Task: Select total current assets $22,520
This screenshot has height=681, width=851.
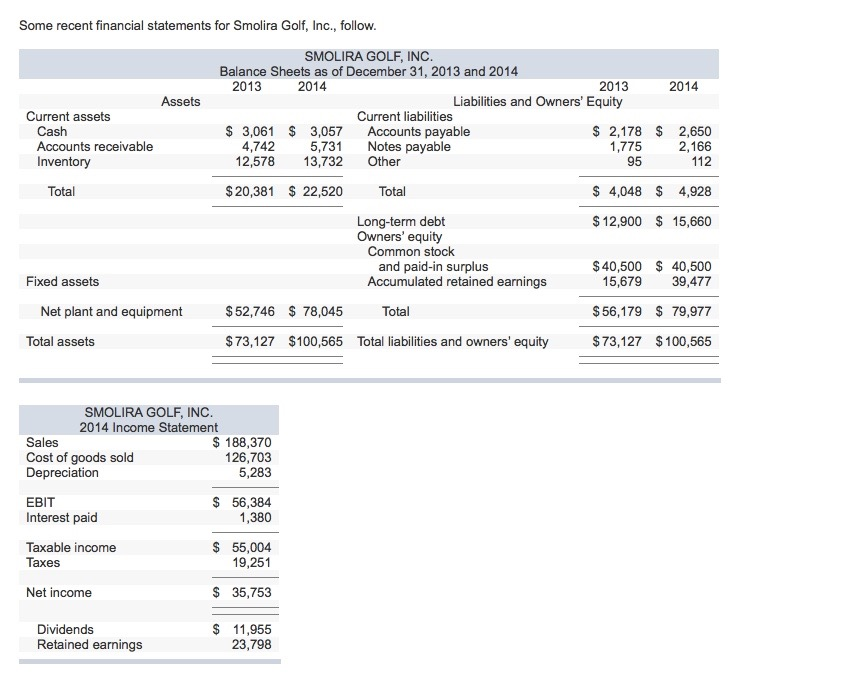Action: pos(316,192)
